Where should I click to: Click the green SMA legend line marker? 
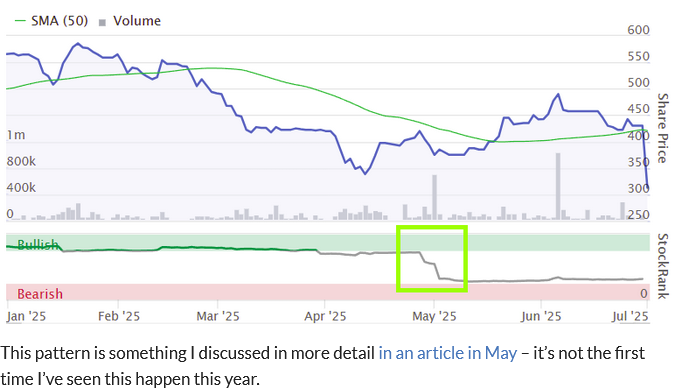20,21
